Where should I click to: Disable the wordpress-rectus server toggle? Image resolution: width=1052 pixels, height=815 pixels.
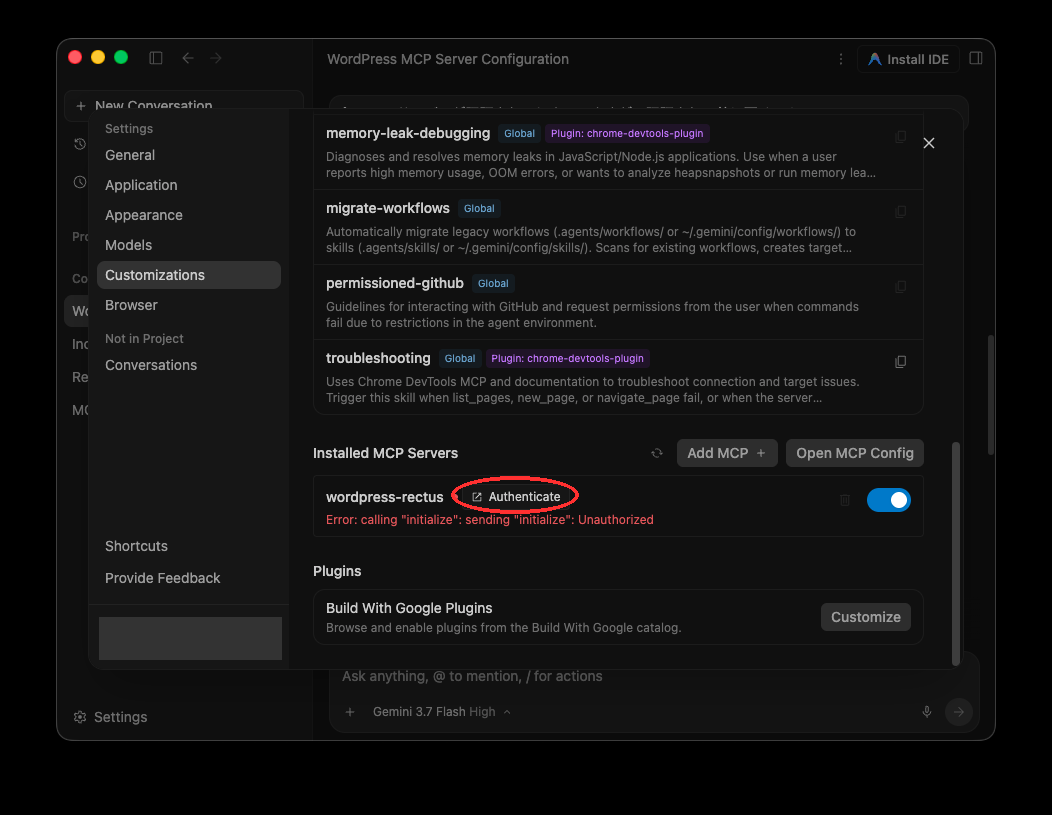pos(888,500)
